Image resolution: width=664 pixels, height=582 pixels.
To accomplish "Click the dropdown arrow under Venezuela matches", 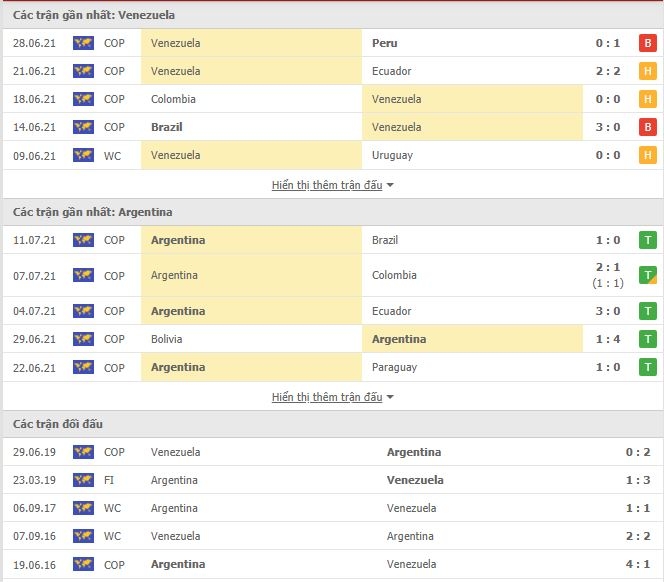I will (x=390, y=185).
